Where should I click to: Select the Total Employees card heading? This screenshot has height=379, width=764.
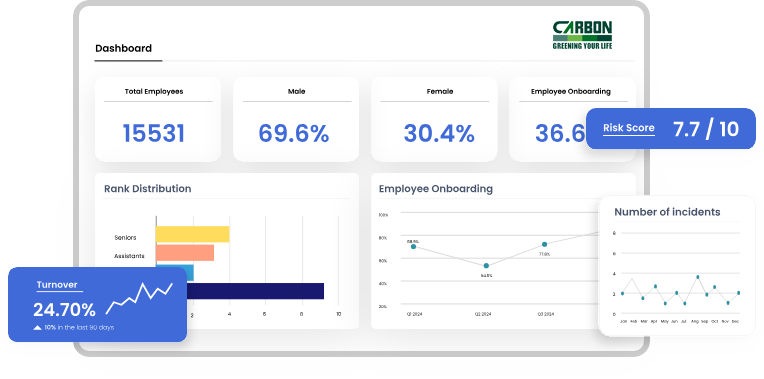tap(154, 91)
